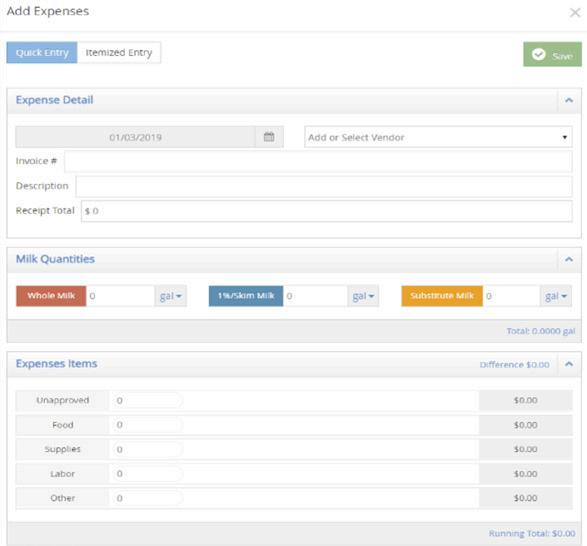Change Whole Milk unit from gal
587x546 pixels.
(171, 296)
